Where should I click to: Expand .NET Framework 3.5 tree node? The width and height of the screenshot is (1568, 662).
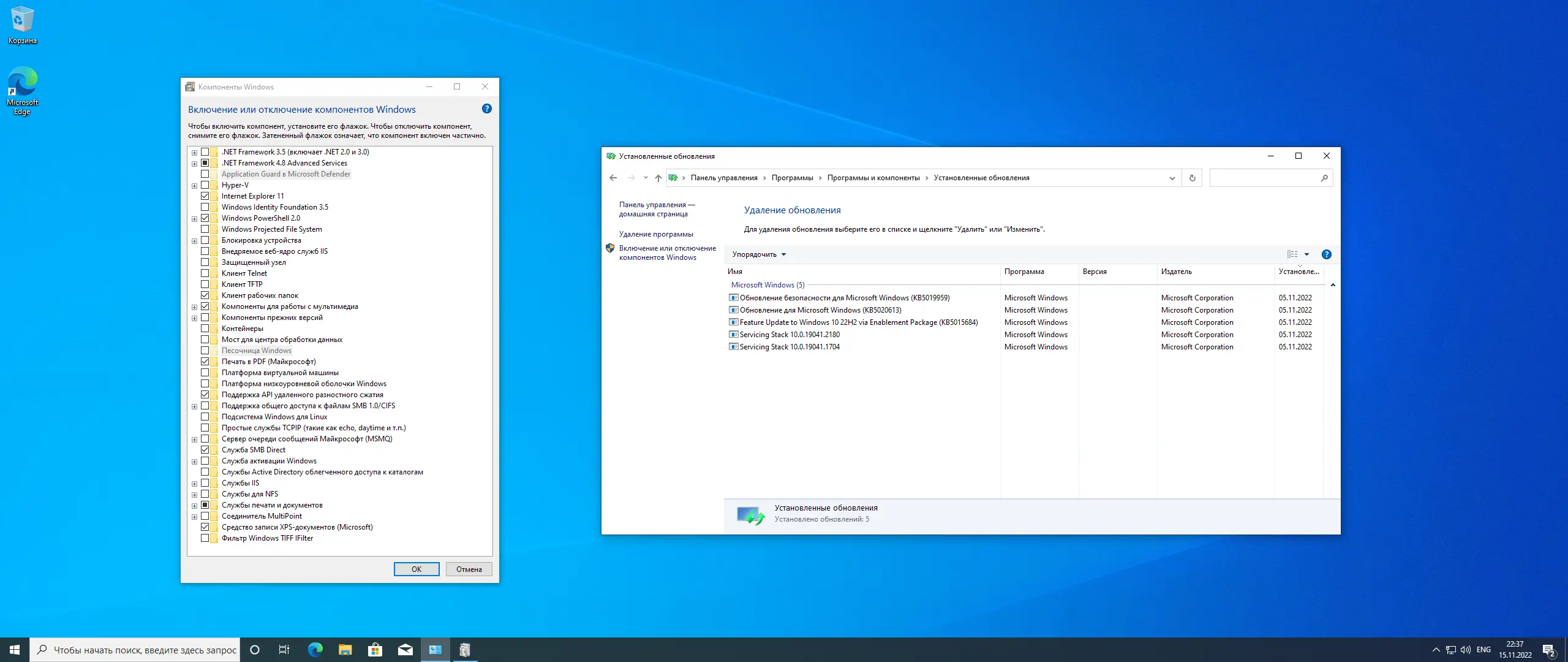(195, 153)
